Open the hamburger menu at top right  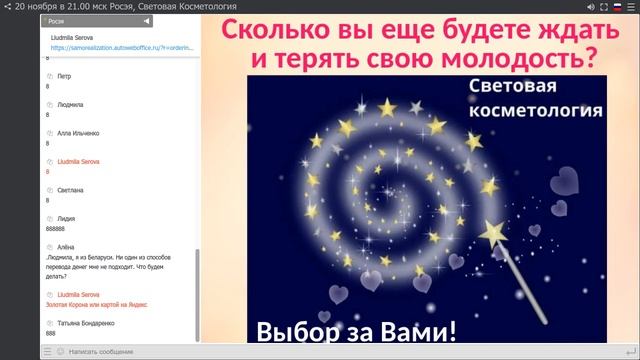631,7
